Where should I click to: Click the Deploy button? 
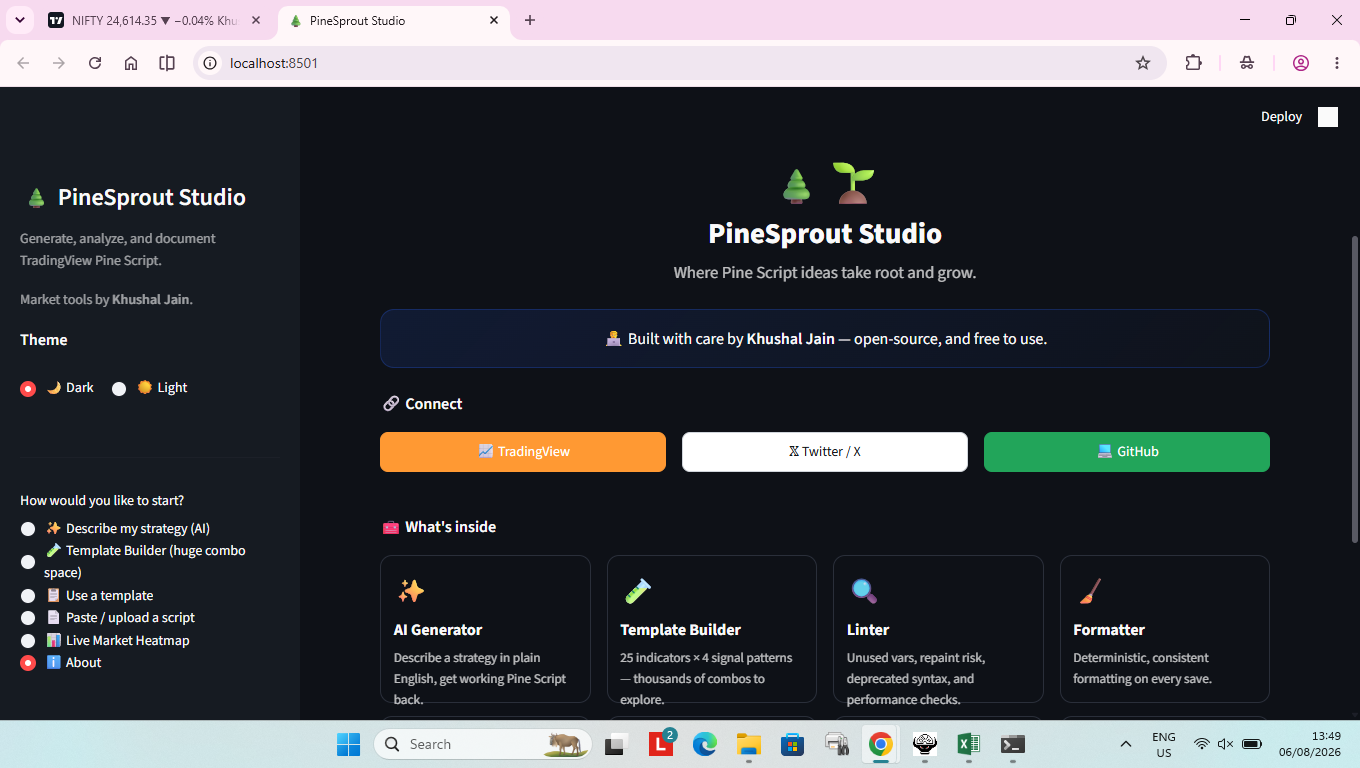[x=1281, y=117]
